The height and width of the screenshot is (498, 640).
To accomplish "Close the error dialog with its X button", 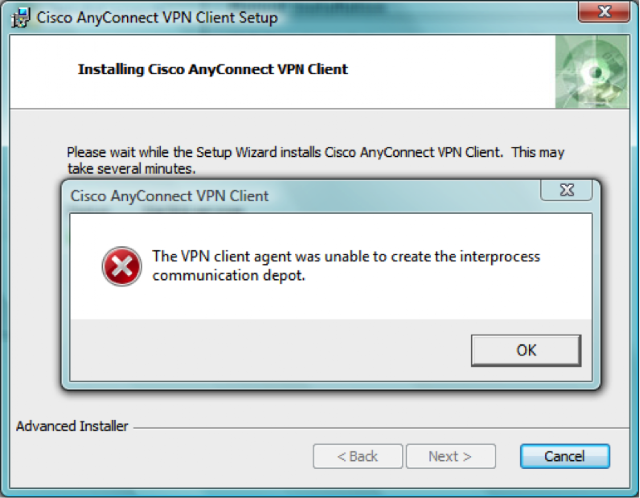I will click(567, 190).
